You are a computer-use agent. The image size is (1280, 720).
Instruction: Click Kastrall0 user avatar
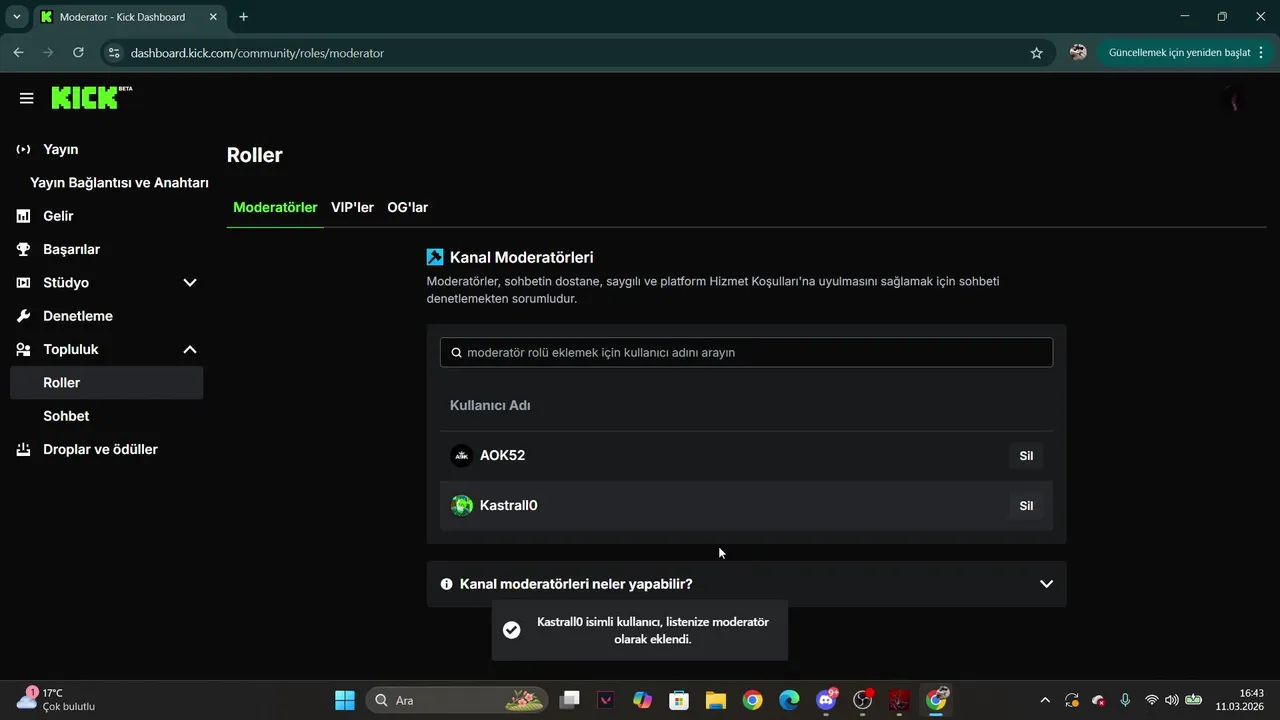click(x=461, y=505)
